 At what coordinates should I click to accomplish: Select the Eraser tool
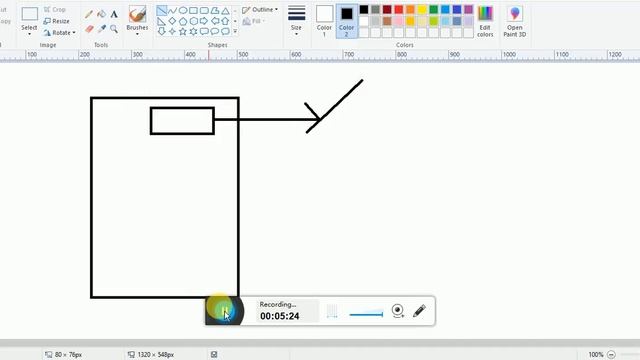pyautogui.click(x=89, y=29)
